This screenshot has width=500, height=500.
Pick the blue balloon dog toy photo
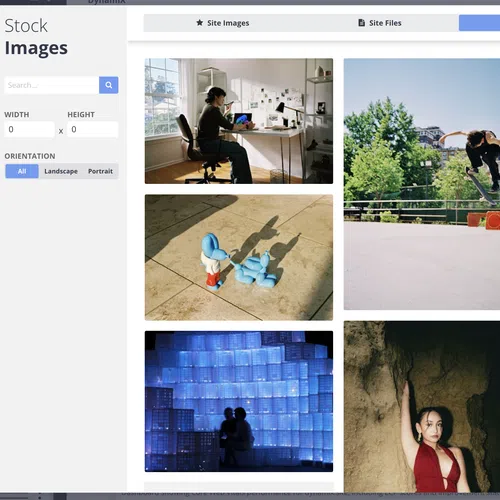(x=239, y=258)
